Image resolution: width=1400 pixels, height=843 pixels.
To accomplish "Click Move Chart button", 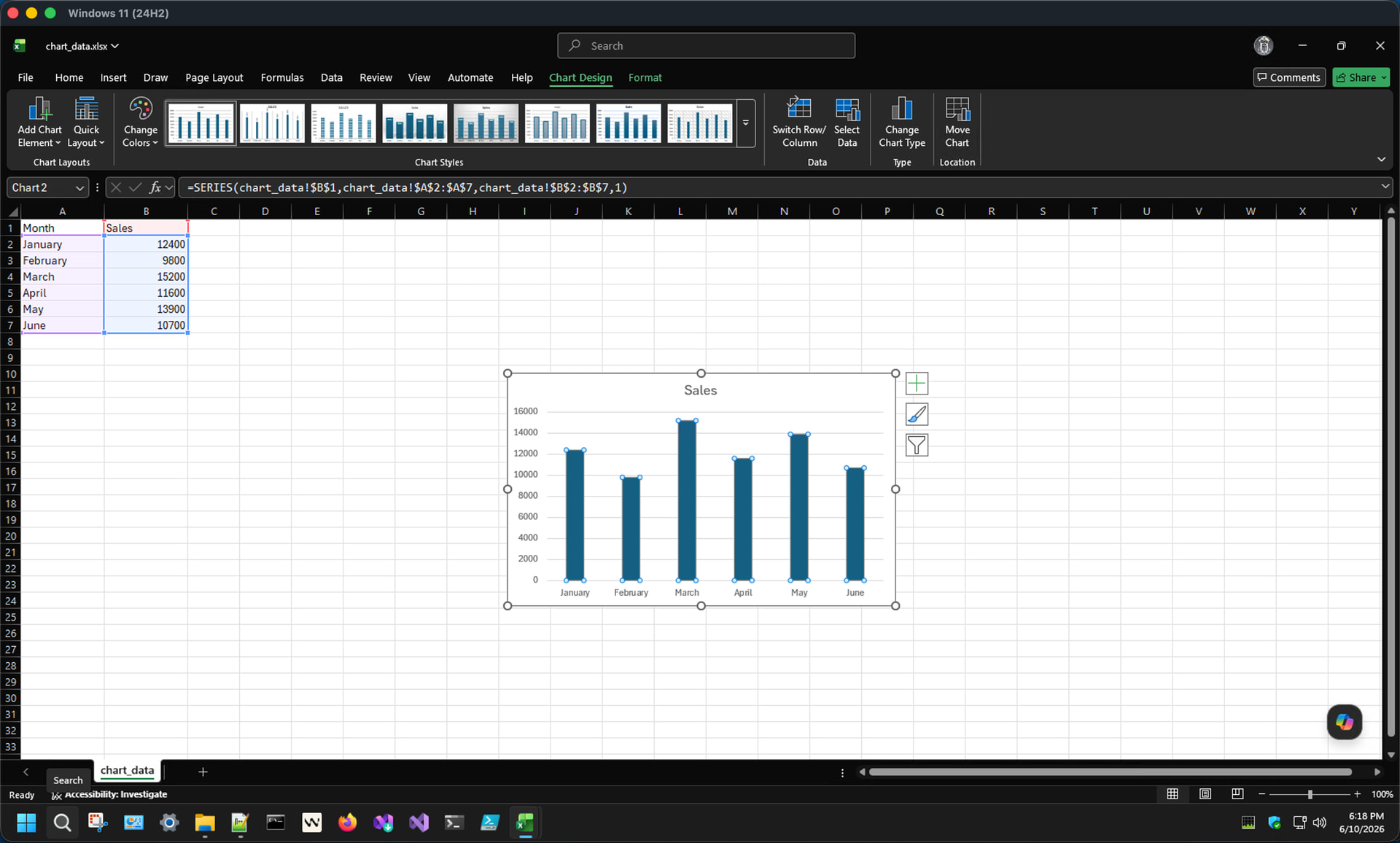I will (x=957, y=123).
